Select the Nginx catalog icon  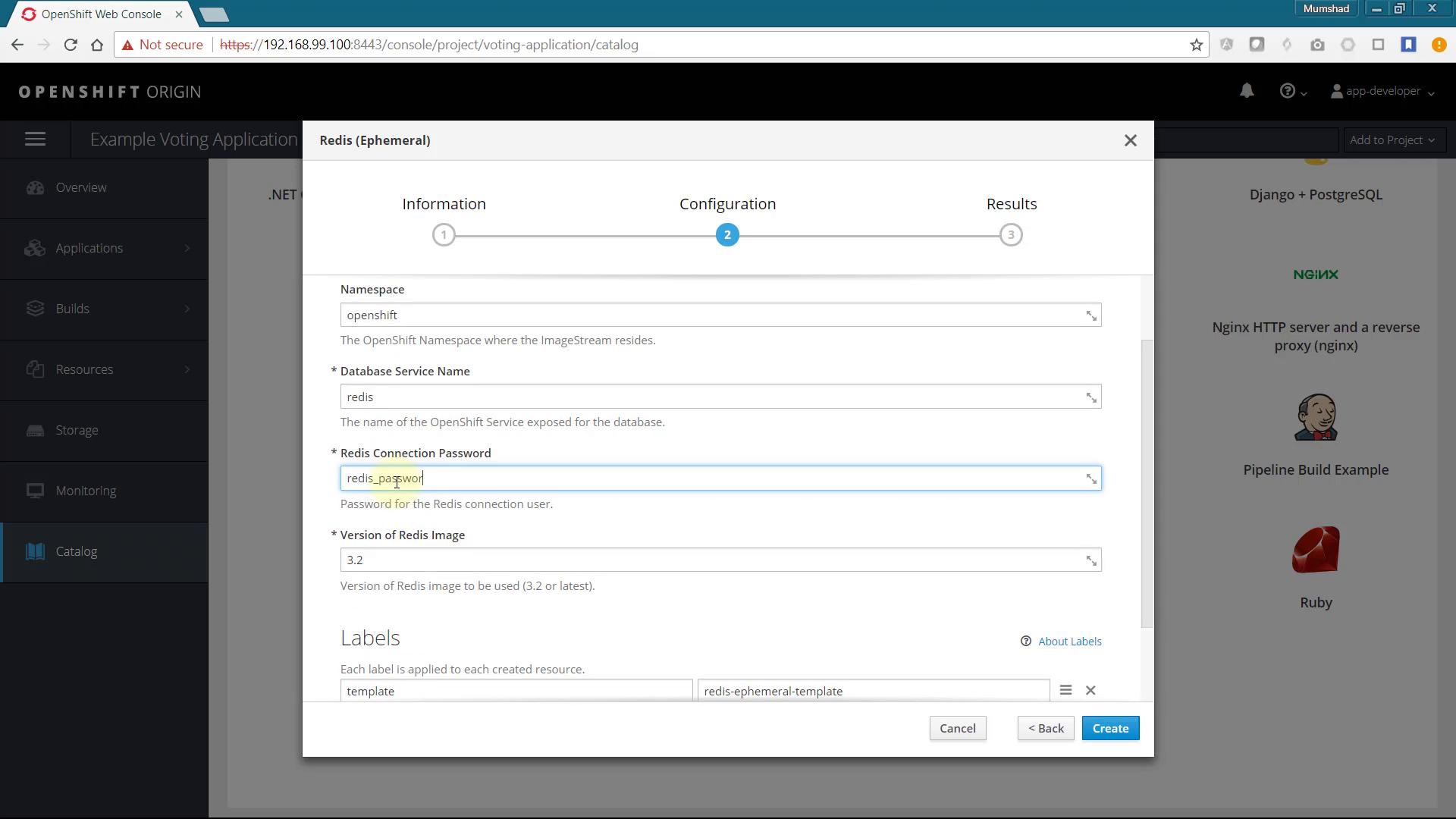pyautogui.click(x=1316, y=275)
